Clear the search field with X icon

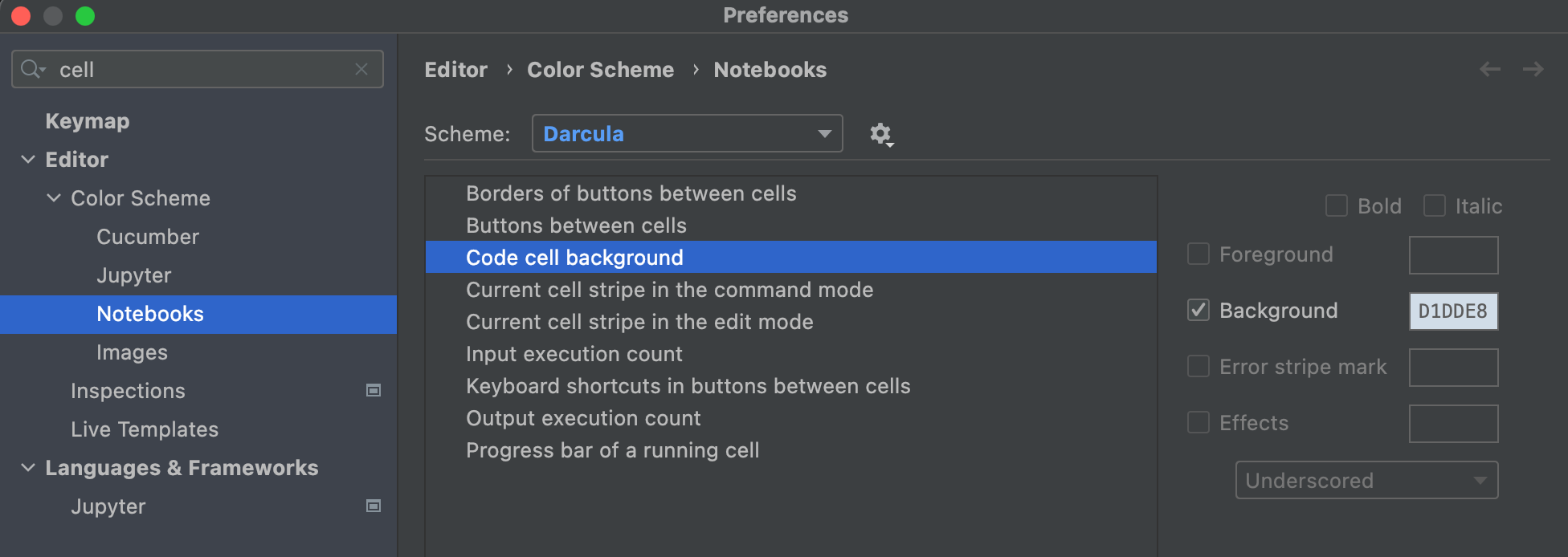pos(361,70)
